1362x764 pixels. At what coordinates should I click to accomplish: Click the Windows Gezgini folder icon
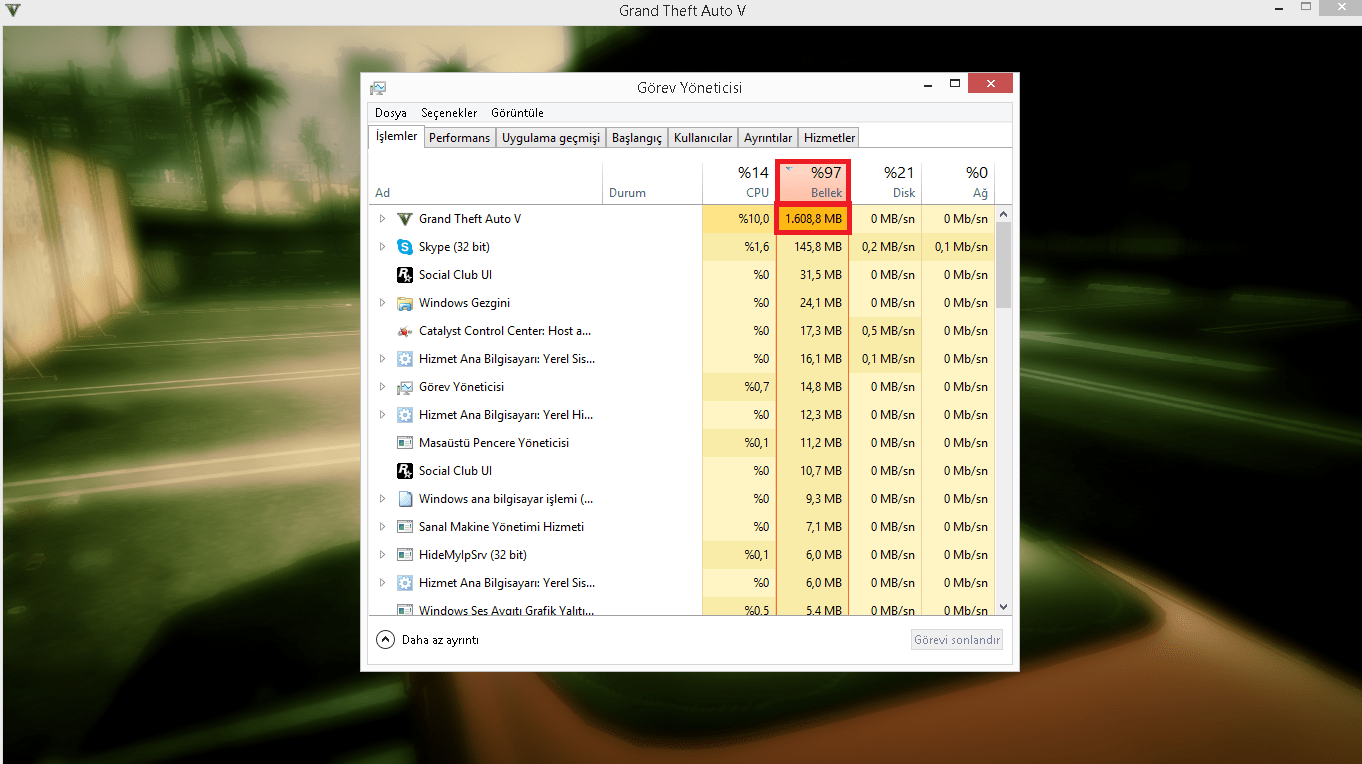pyautogui.click(x=405, y=303)
